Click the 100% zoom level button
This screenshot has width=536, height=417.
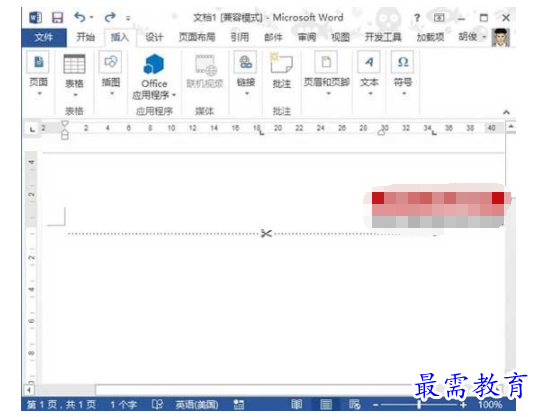tap(490, 405)
